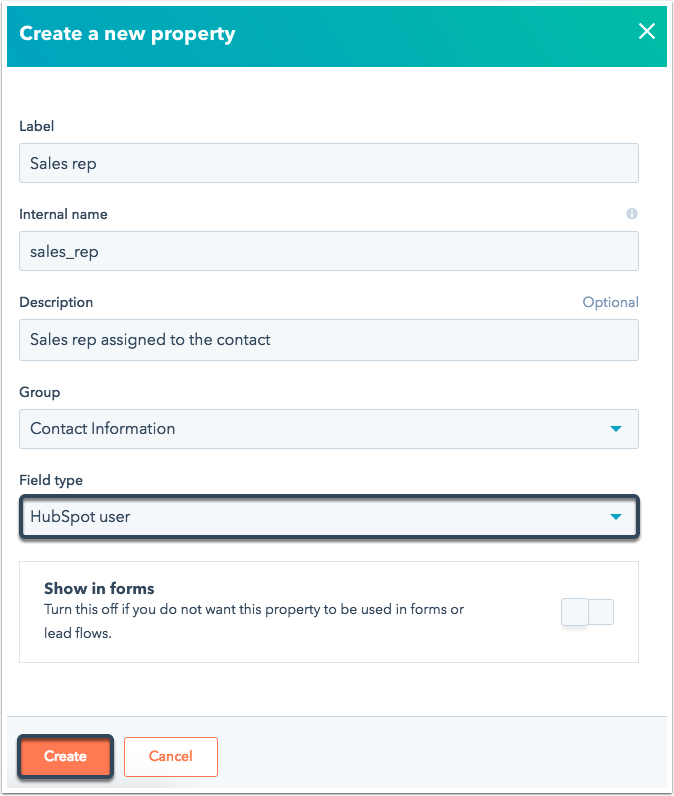Open the HubSpot user field type dropdown
This screenshot has height=796, width=674.
[329, 517]
